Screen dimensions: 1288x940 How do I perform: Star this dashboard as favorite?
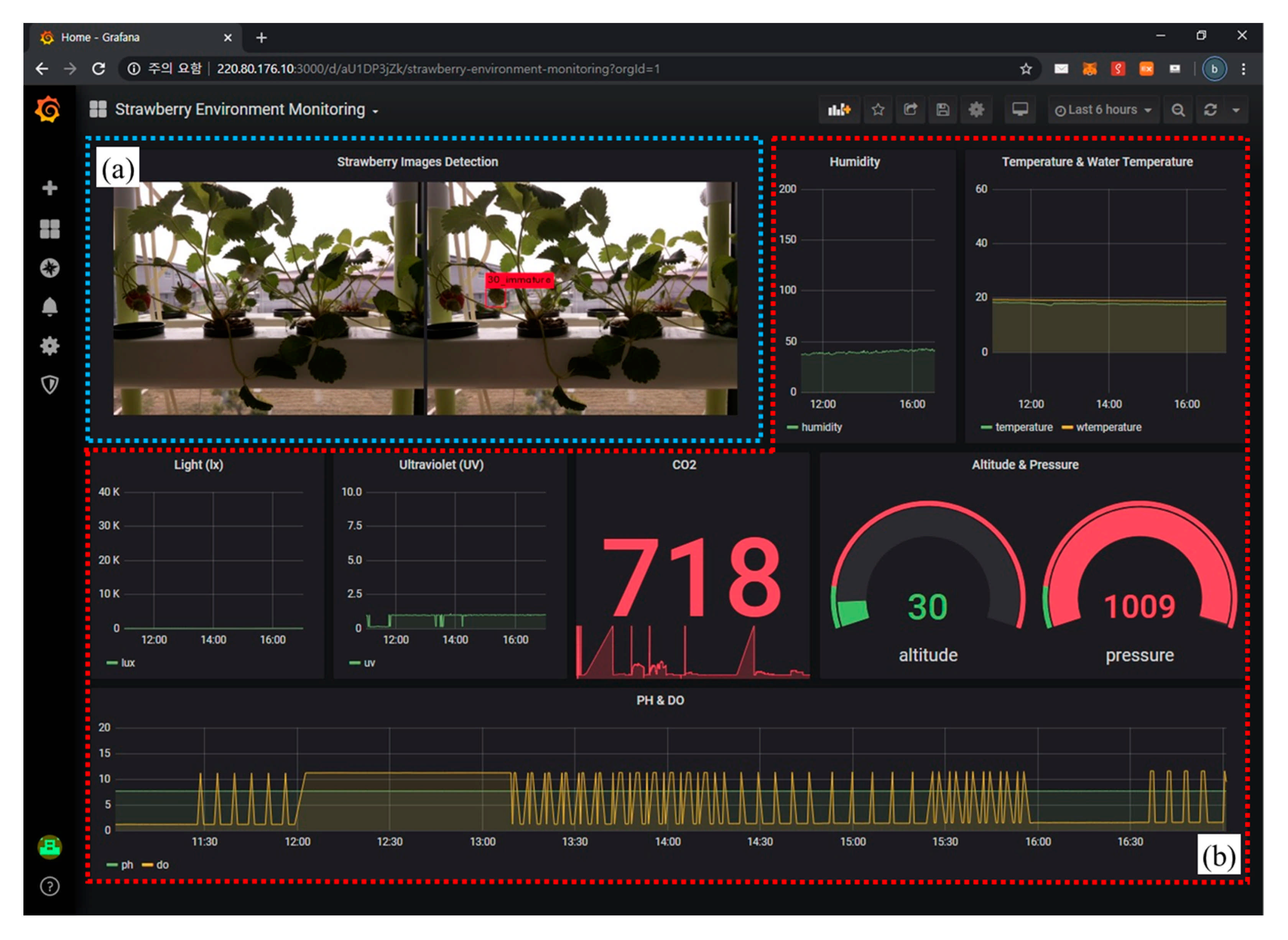(878, 110)
